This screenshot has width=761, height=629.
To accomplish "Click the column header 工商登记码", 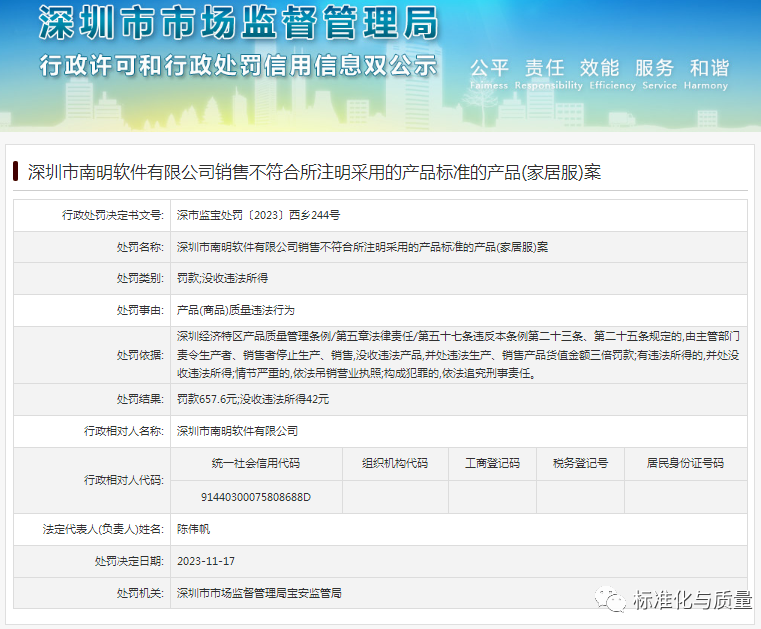I will tap(492, 463).
